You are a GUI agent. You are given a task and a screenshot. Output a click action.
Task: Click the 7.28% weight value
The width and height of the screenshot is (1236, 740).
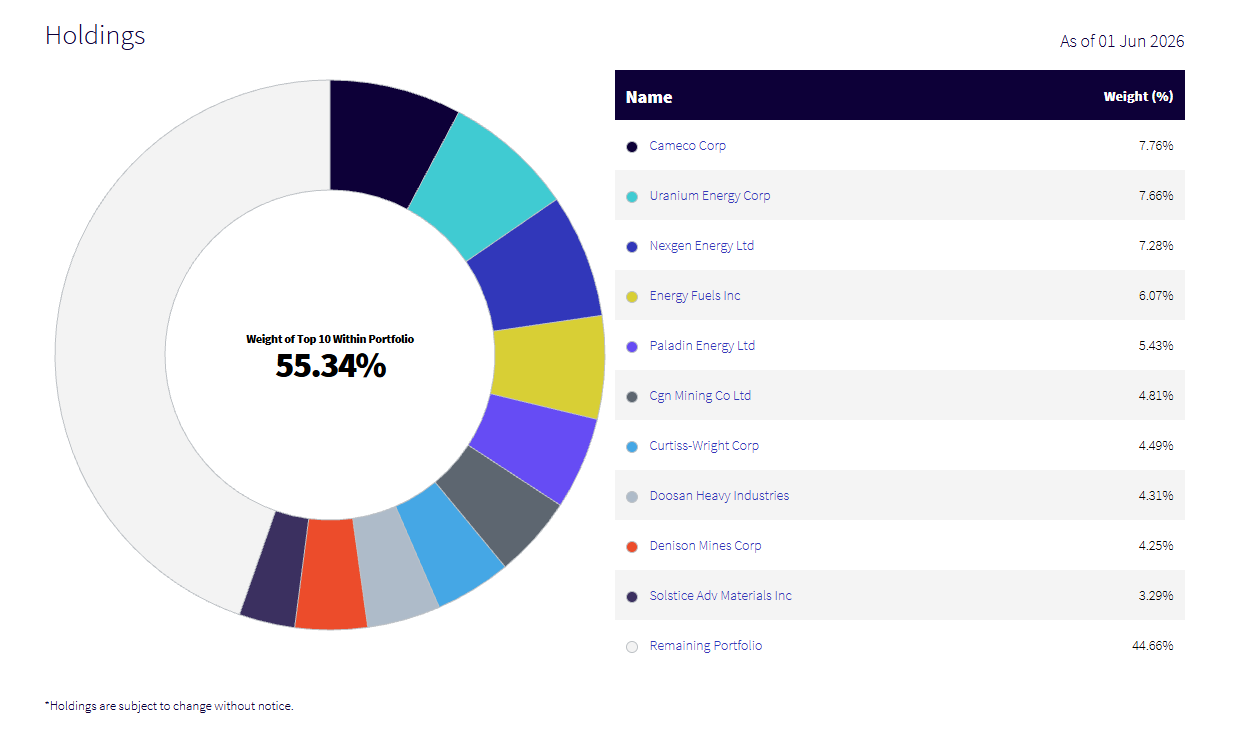pos(1156,246)
